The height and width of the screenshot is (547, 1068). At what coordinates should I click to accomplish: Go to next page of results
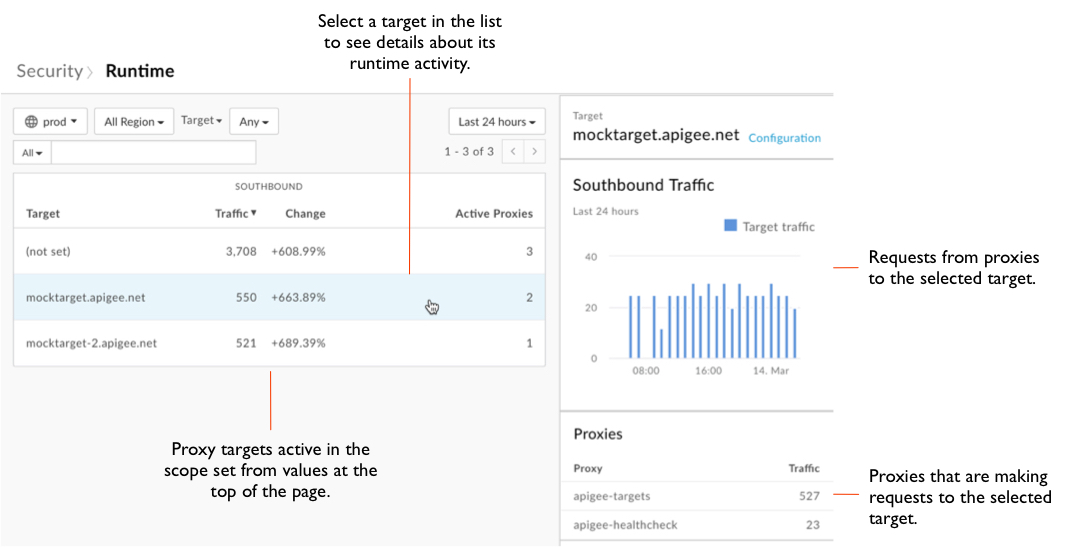536,152
